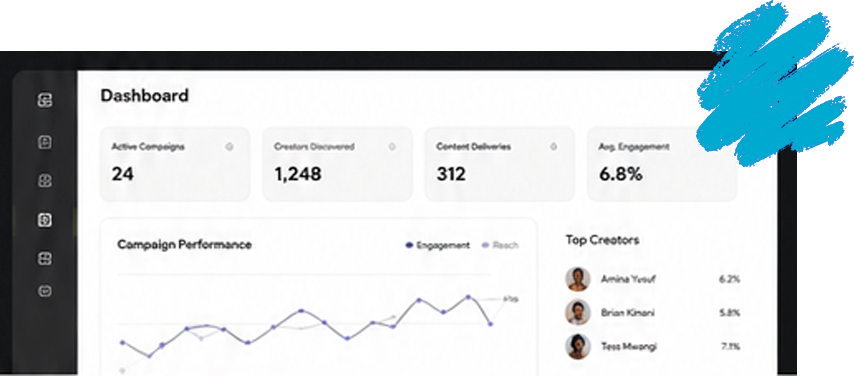Click the Avg. Engagement card label
The width and height of the screenshot is (854, 376).
634,147
